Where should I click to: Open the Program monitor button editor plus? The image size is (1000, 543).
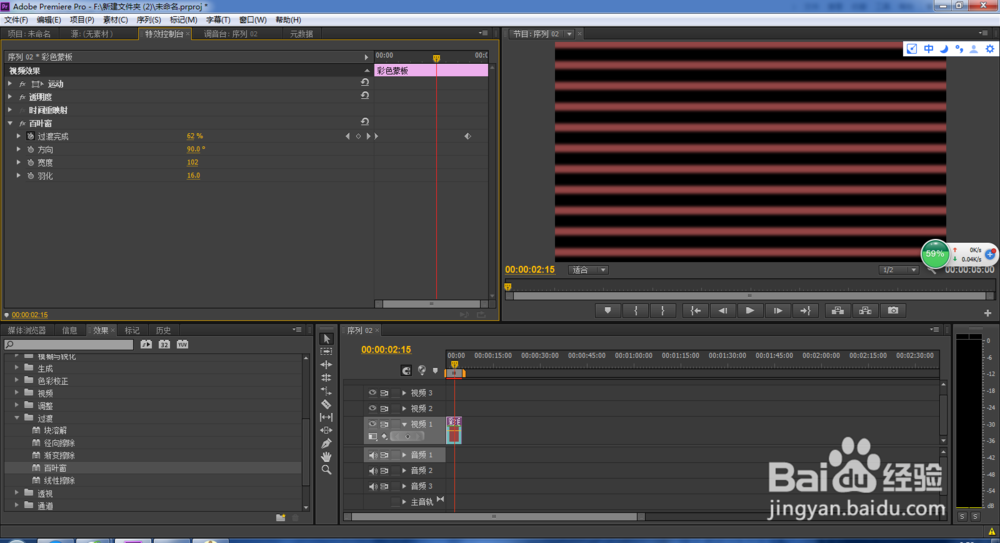987,313
